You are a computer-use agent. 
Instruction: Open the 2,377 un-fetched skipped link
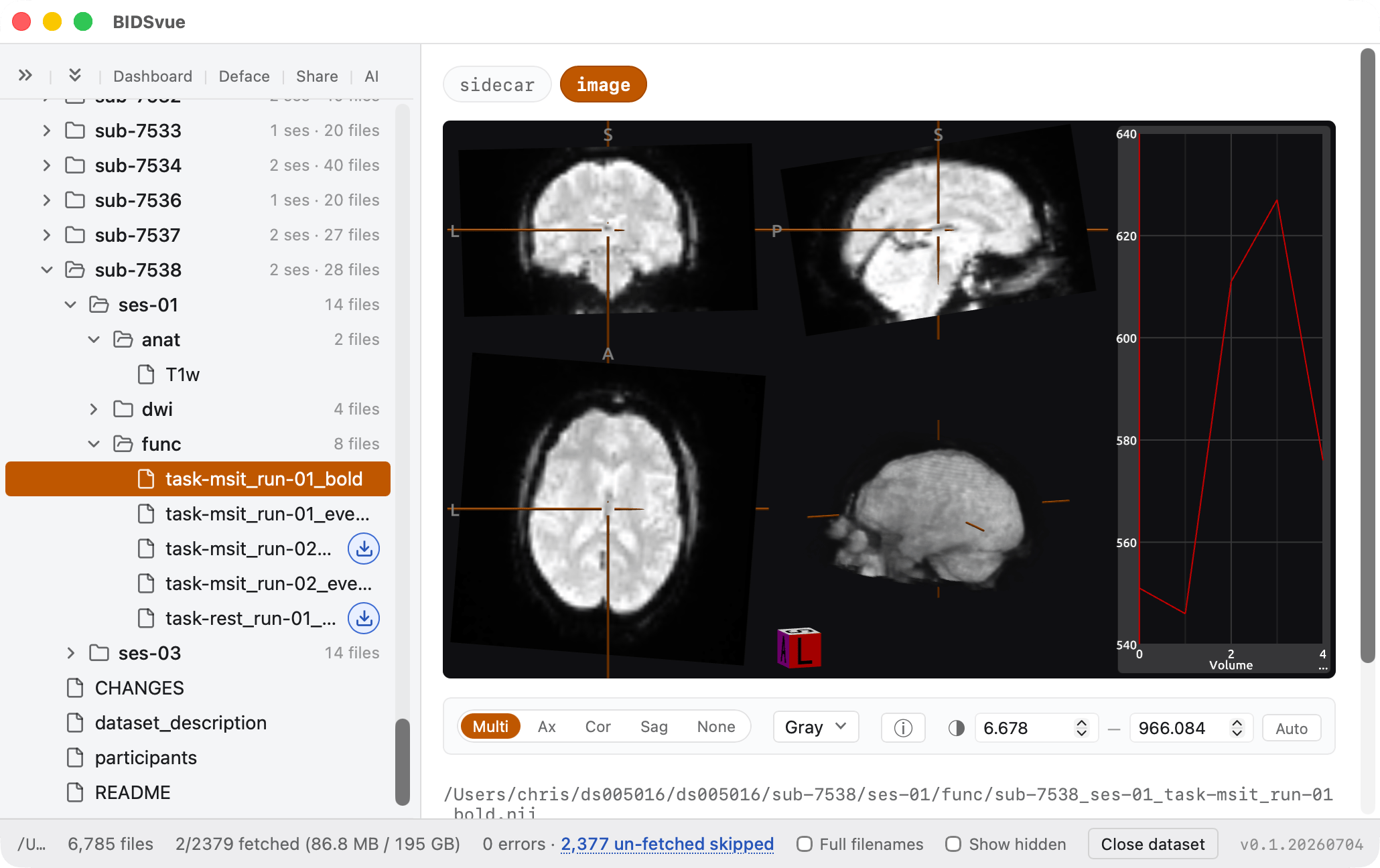click(x=667, y=844)
